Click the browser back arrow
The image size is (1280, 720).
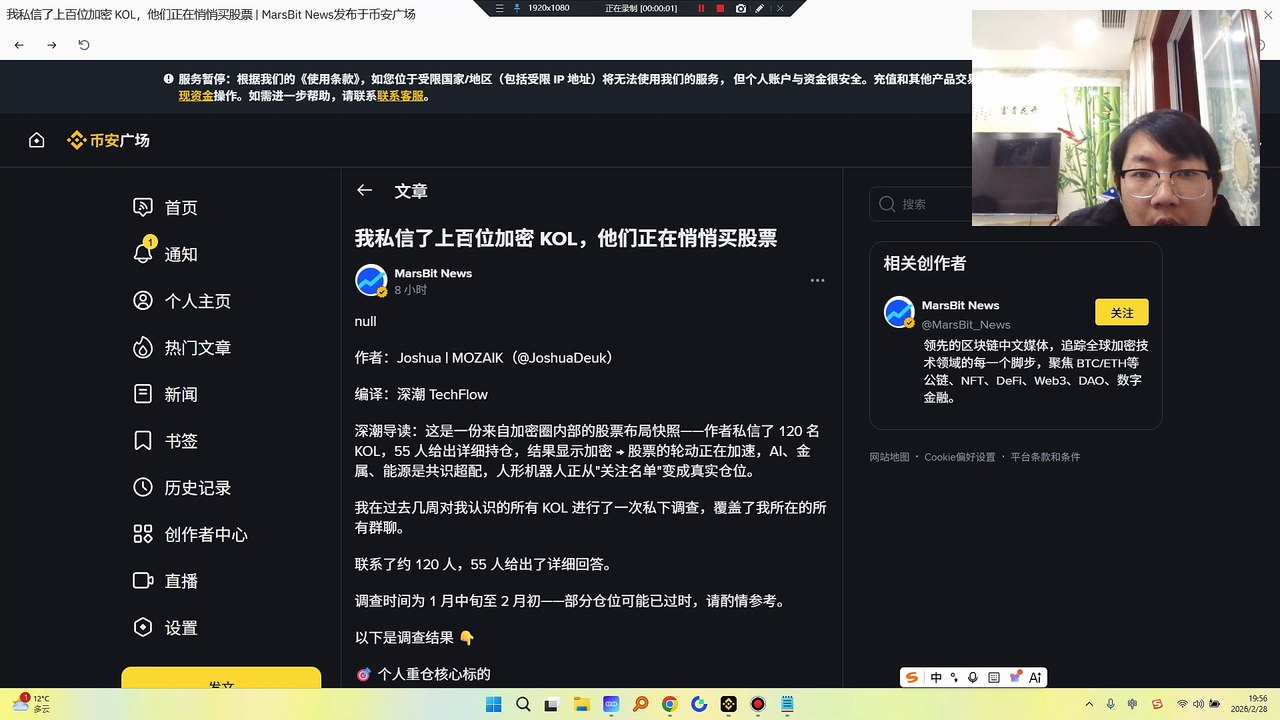[x=19, y=45]
